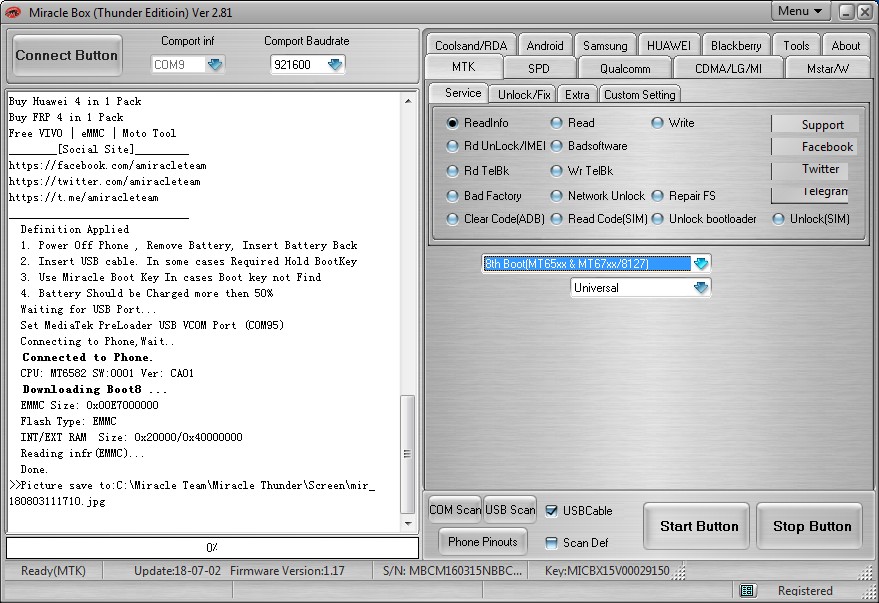The height and width of the screenshot is (603, 879).
Task: Switch to the CDMA/LG/MI tab
Action: pyautogui.click(x=728, y=68)
